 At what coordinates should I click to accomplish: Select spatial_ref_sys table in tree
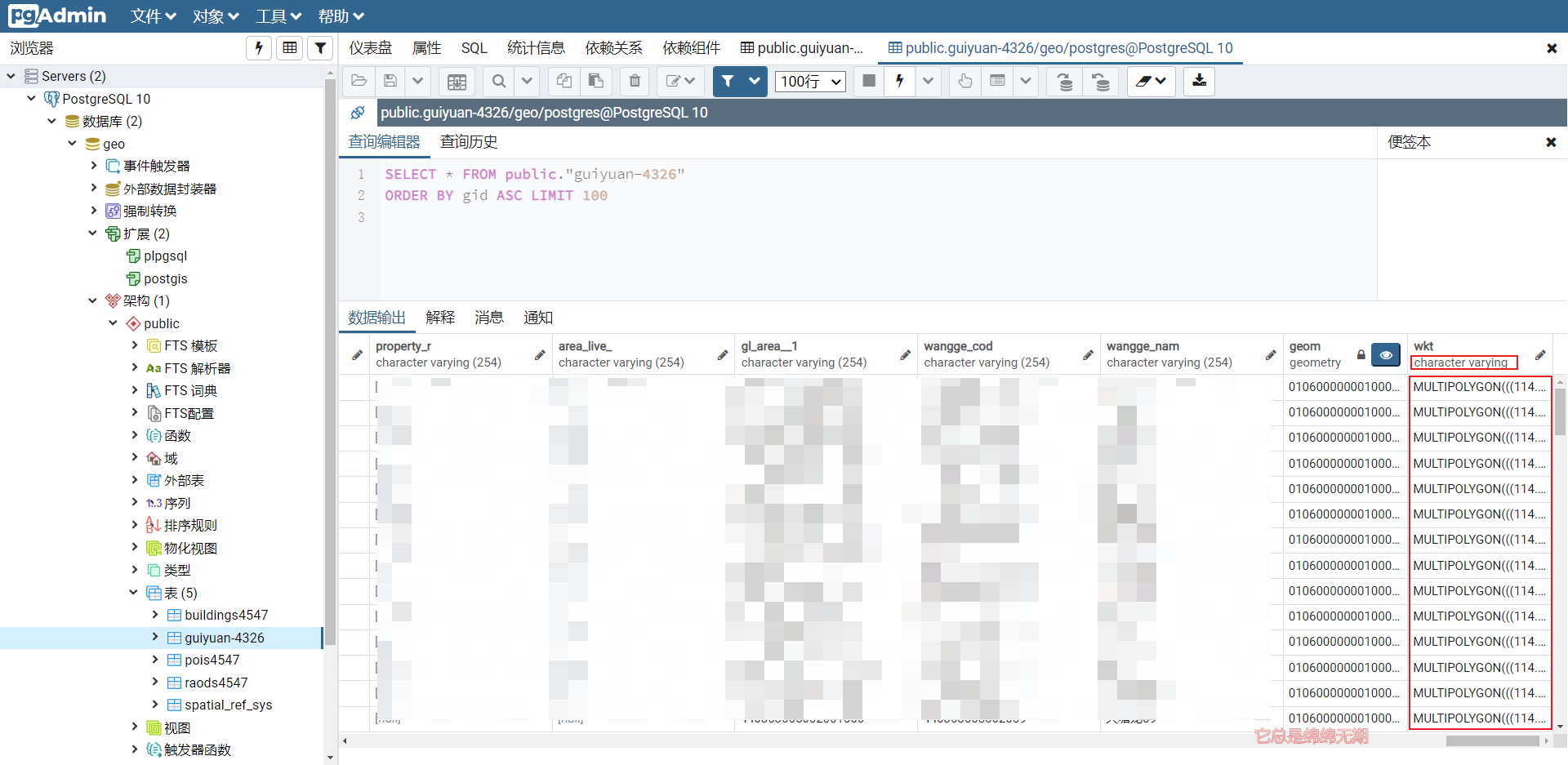[x=229, y=705]
